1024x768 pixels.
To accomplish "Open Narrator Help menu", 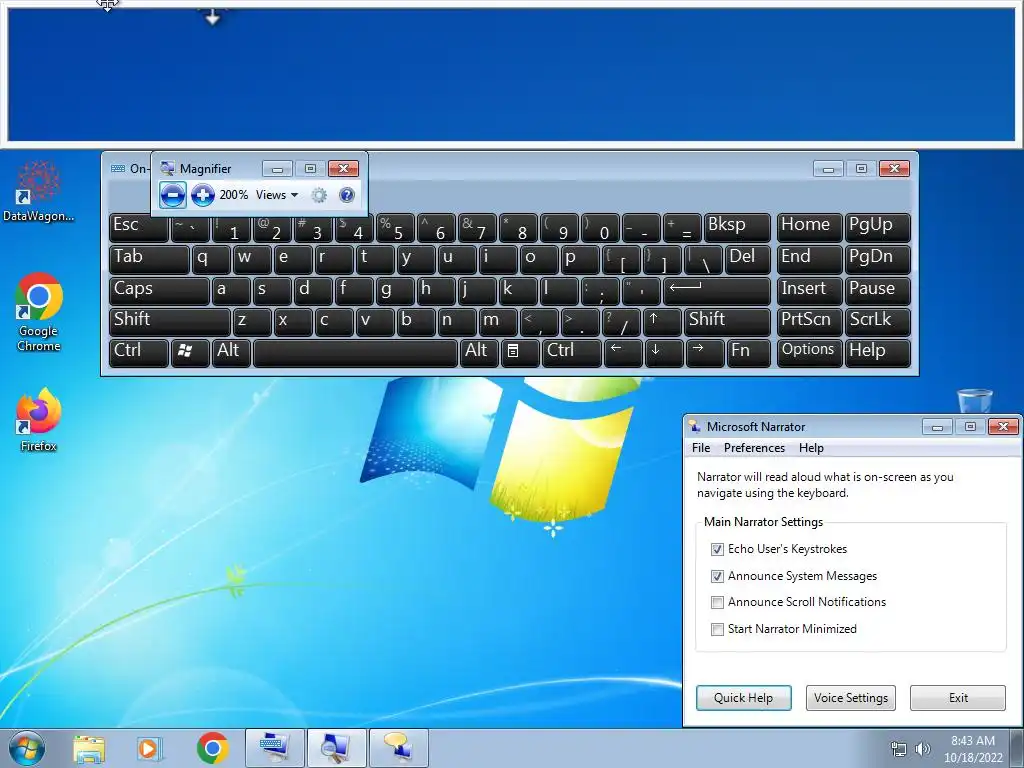I will coord(811,448).
